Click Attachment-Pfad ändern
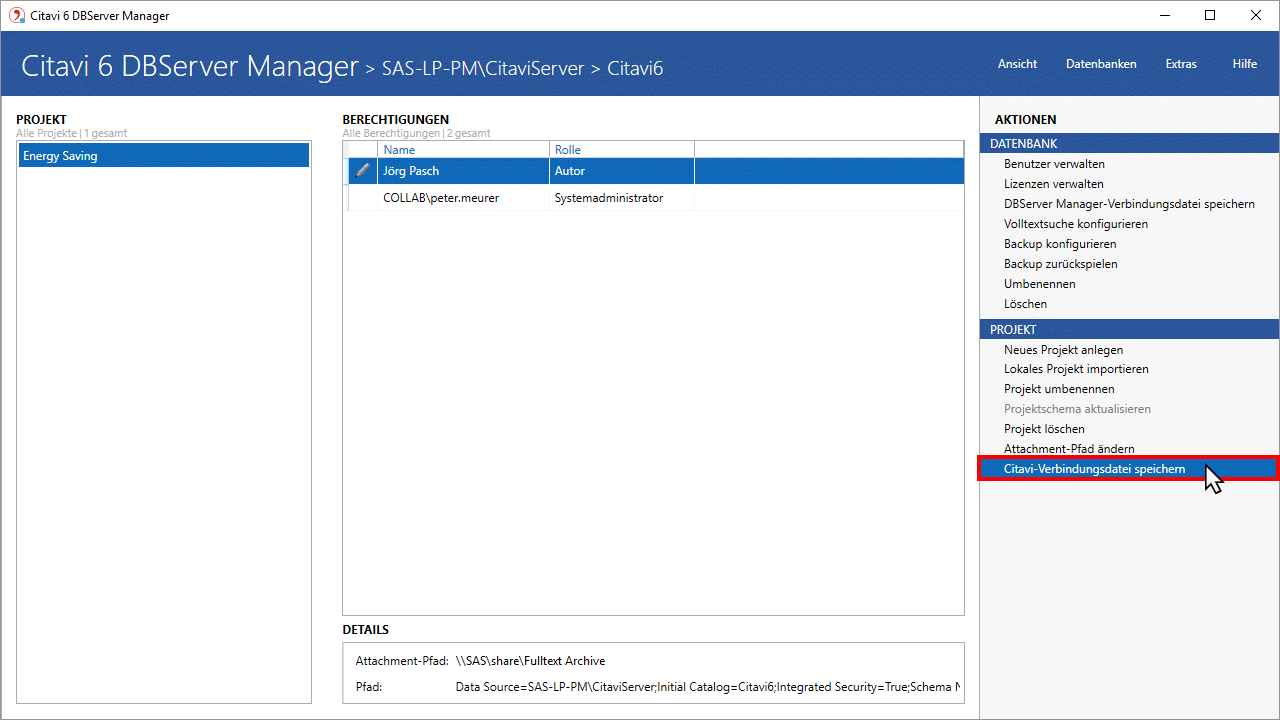 coord(1069,449)
